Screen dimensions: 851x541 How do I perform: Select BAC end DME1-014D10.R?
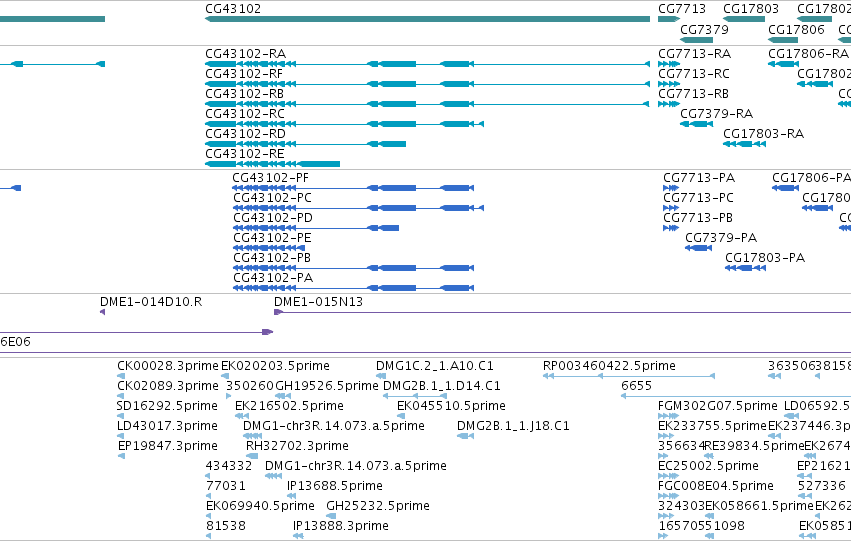click(151, 302)
